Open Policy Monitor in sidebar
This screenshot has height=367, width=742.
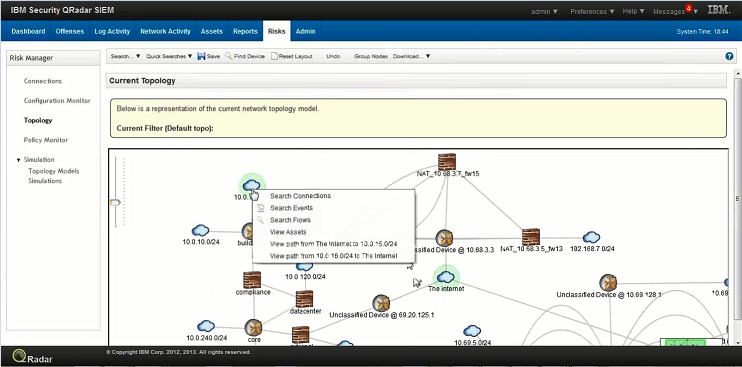pos(46,140)
